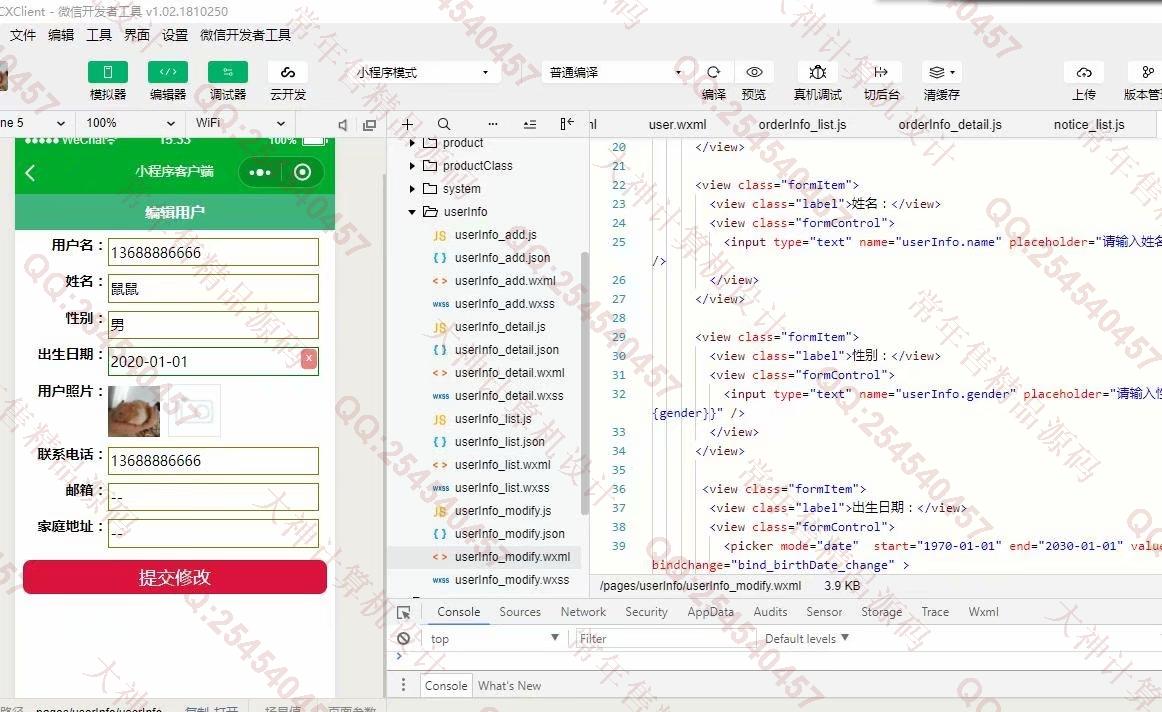Screen dimensions: 1162x712
Task: Detach the simulator window icon
Action: coord(370,124)
